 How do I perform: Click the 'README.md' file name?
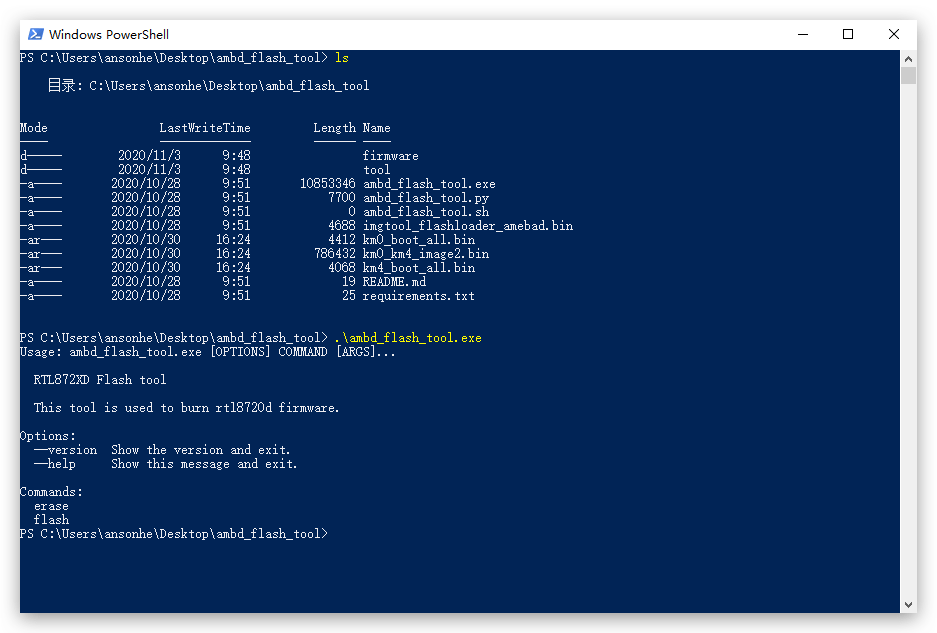click(x=394, y=282)
